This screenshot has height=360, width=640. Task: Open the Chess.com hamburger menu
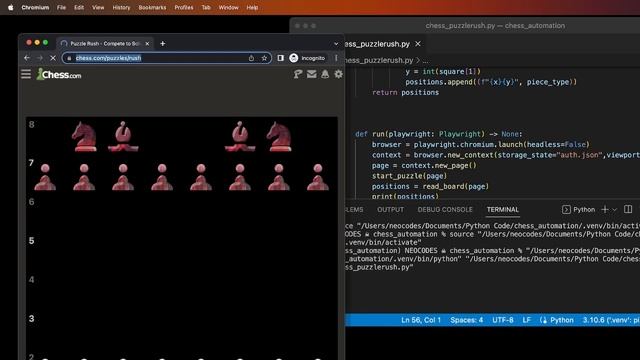[x=26, y=74]
